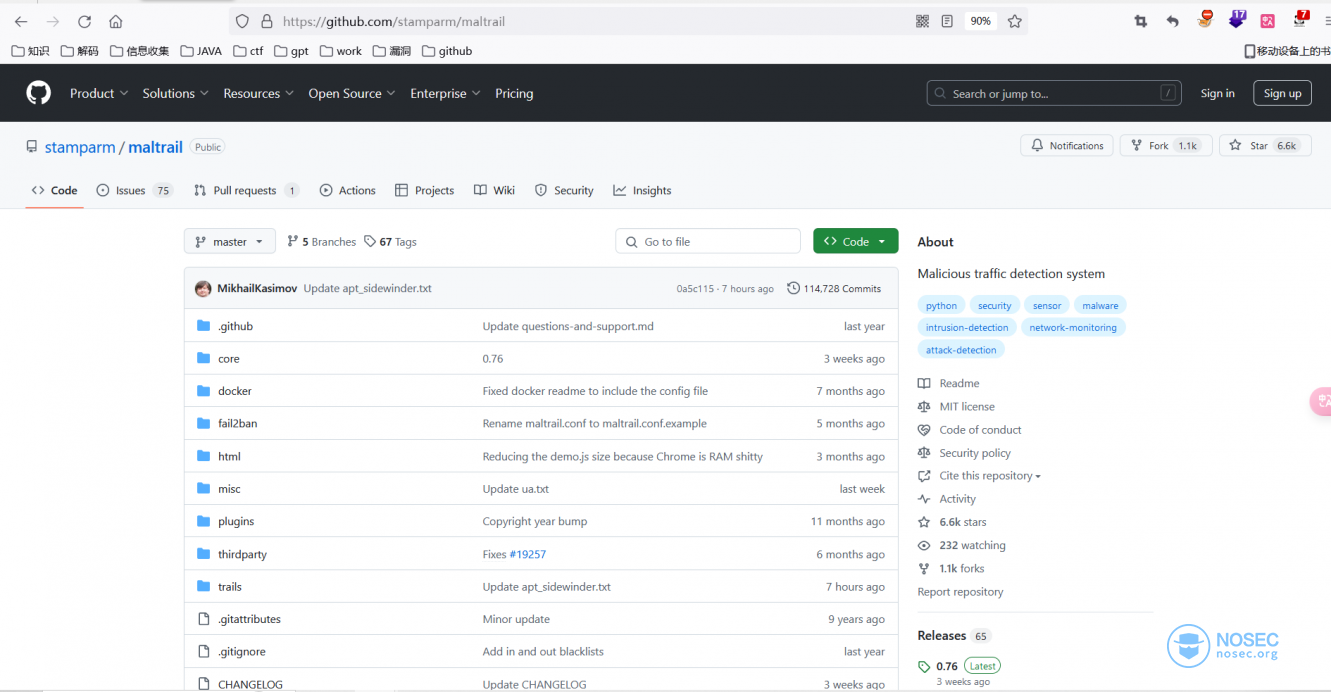Click the GitHub octocat logo
The width and height of the screenshot is (1331, 692).
point(38,93)
